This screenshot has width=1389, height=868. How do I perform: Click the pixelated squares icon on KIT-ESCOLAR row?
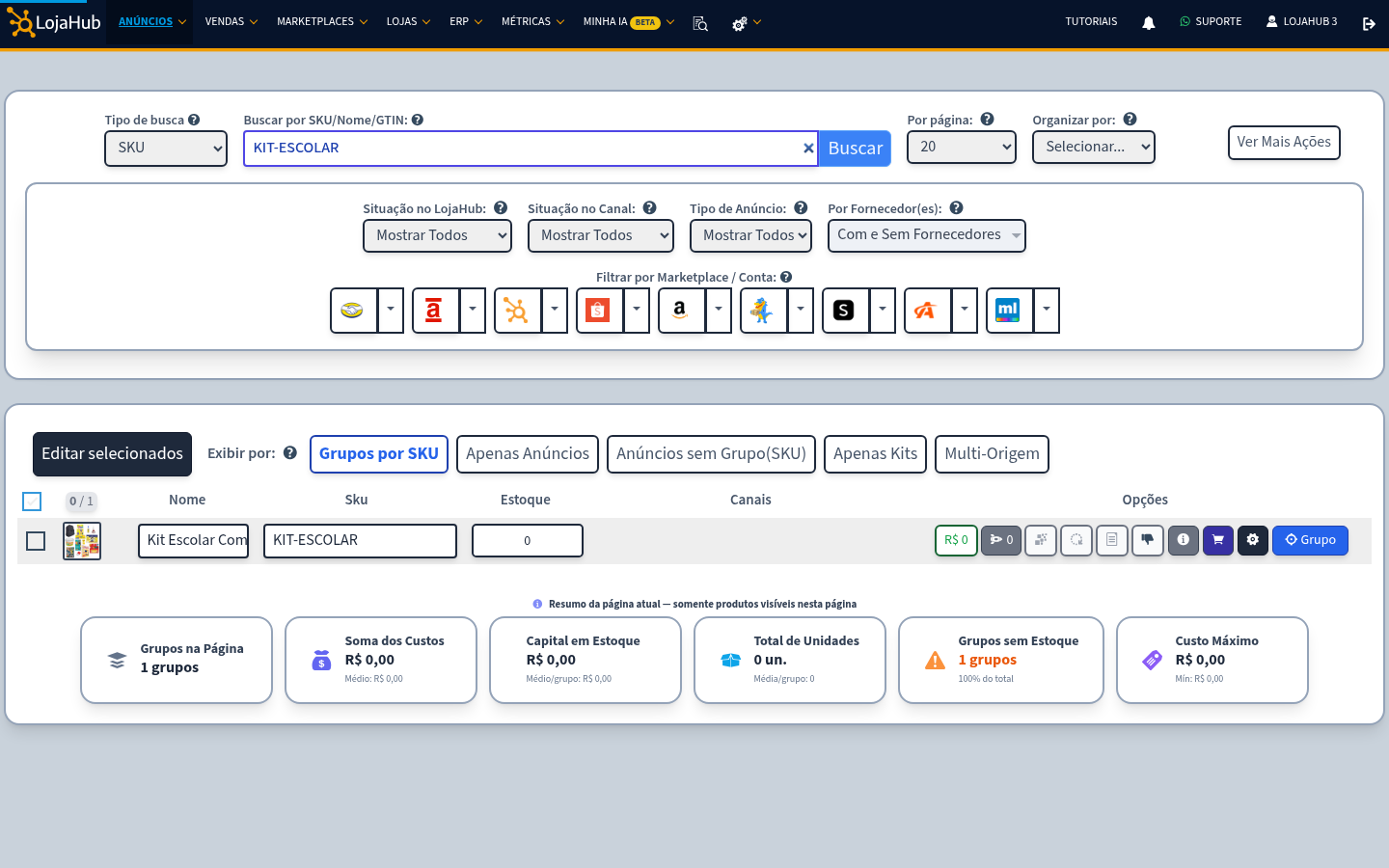click(1041, 540)
